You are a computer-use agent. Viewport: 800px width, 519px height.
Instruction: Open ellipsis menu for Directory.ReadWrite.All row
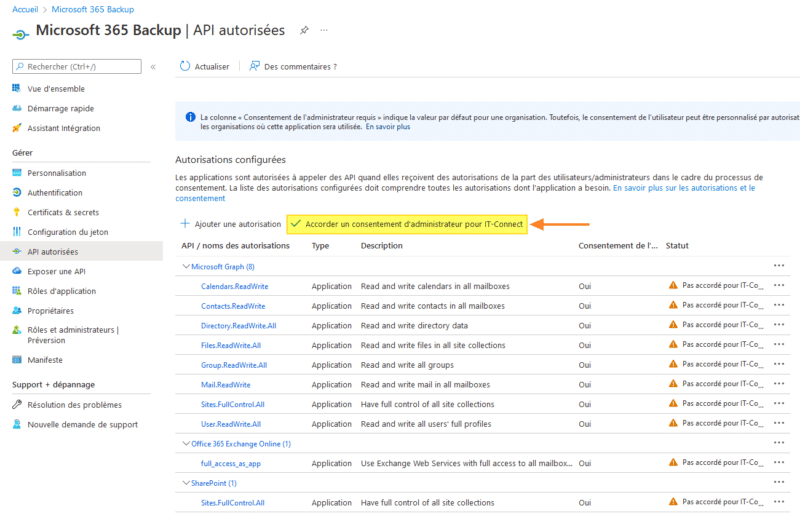(x=779, y=325)
